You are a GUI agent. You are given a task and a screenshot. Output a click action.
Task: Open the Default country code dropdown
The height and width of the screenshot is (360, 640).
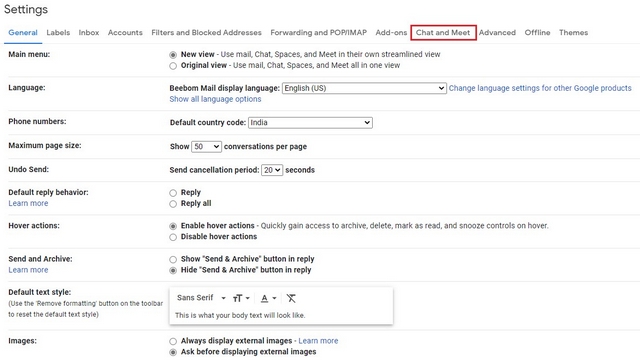(x=310, y=122)
